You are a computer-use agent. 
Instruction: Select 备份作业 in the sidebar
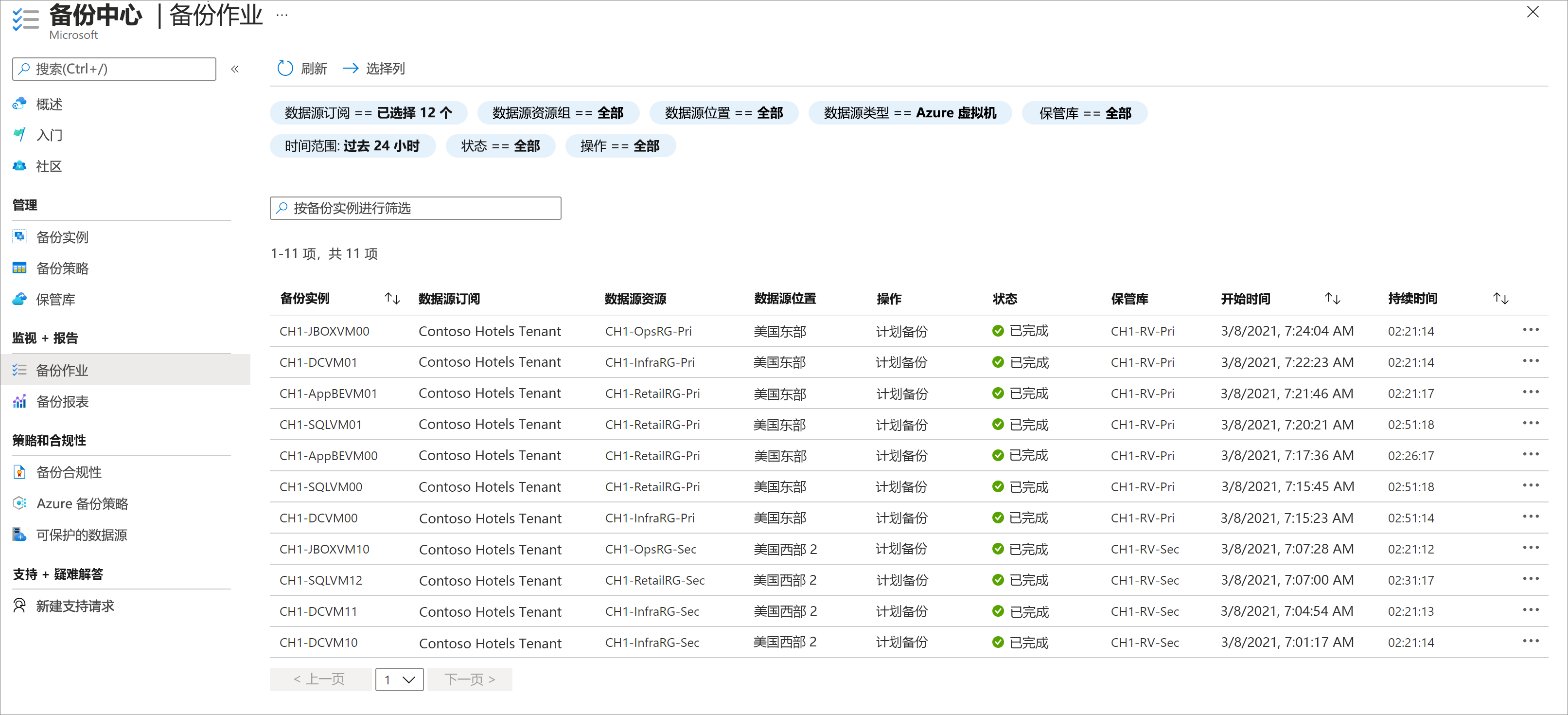125,370
